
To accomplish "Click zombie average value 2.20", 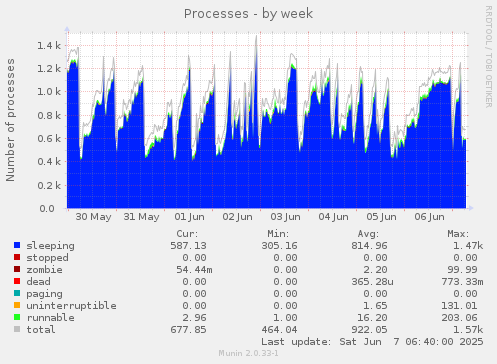I will pyautogui.click(x=375, y=270).
